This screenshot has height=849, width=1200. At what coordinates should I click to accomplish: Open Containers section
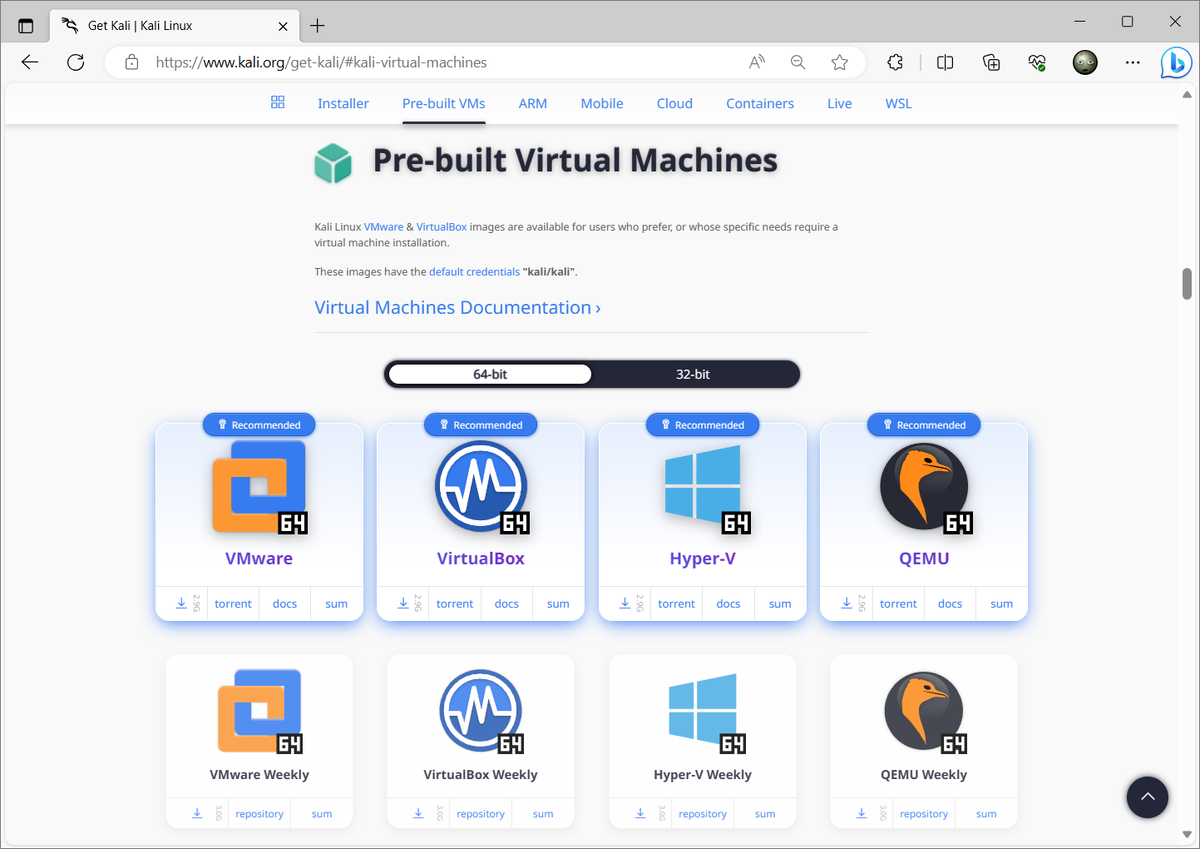tap(760, 103)
